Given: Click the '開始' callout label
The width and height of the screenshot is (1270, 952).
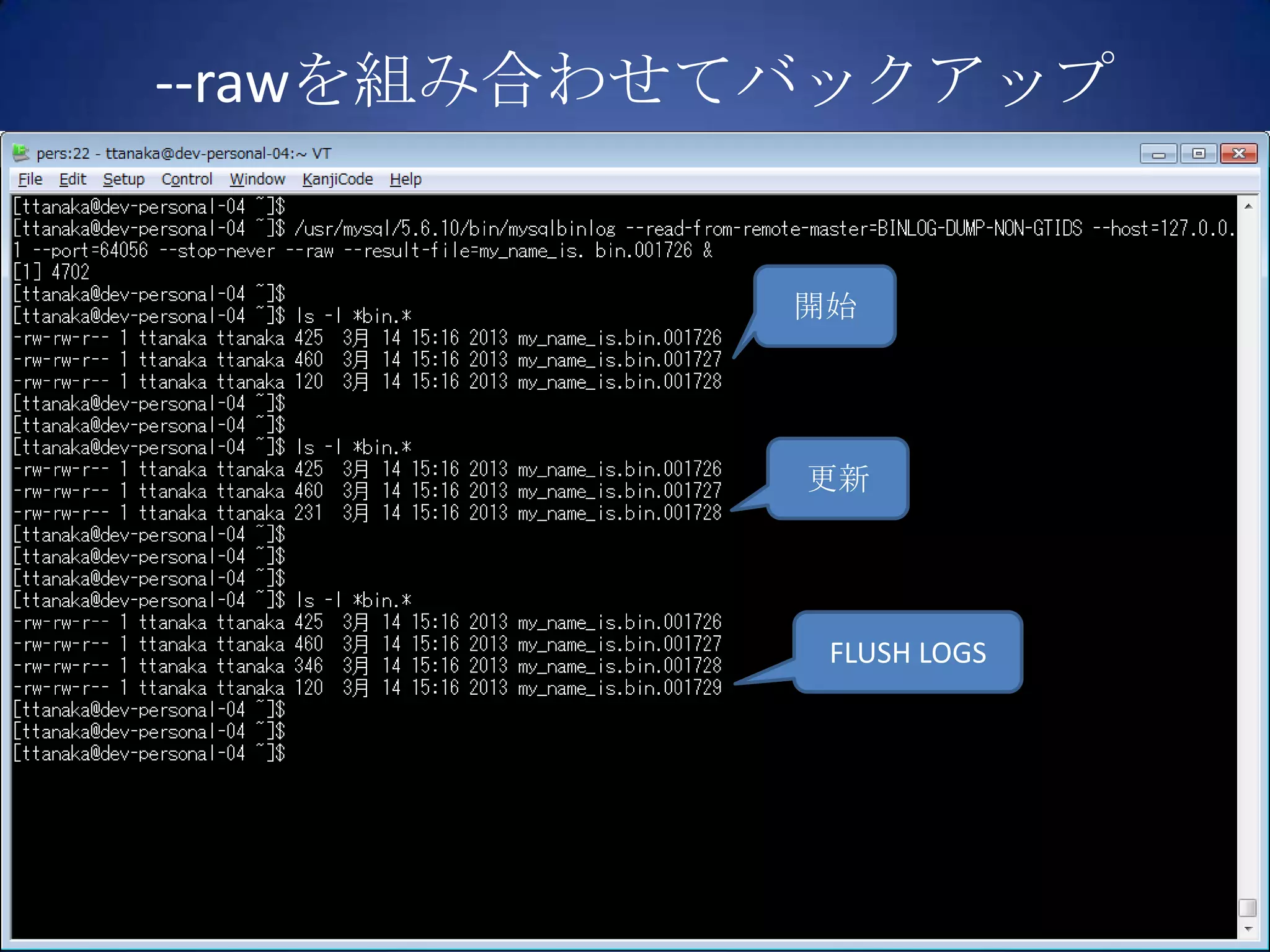Looking at the screenshot, I should 825,306.
